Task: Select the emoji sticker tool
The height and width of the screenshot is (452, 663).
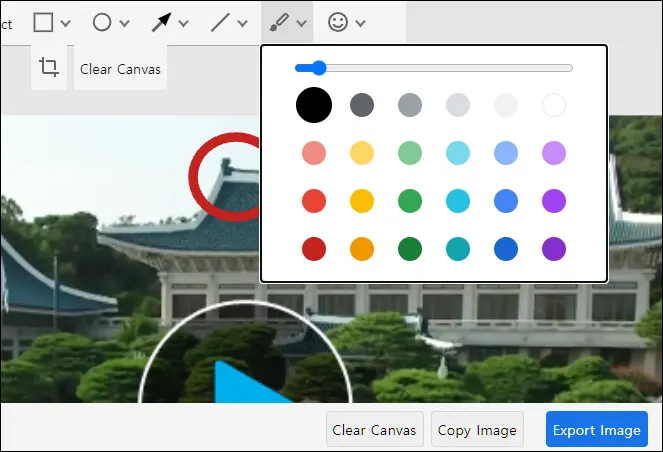Action: (338, 22)
